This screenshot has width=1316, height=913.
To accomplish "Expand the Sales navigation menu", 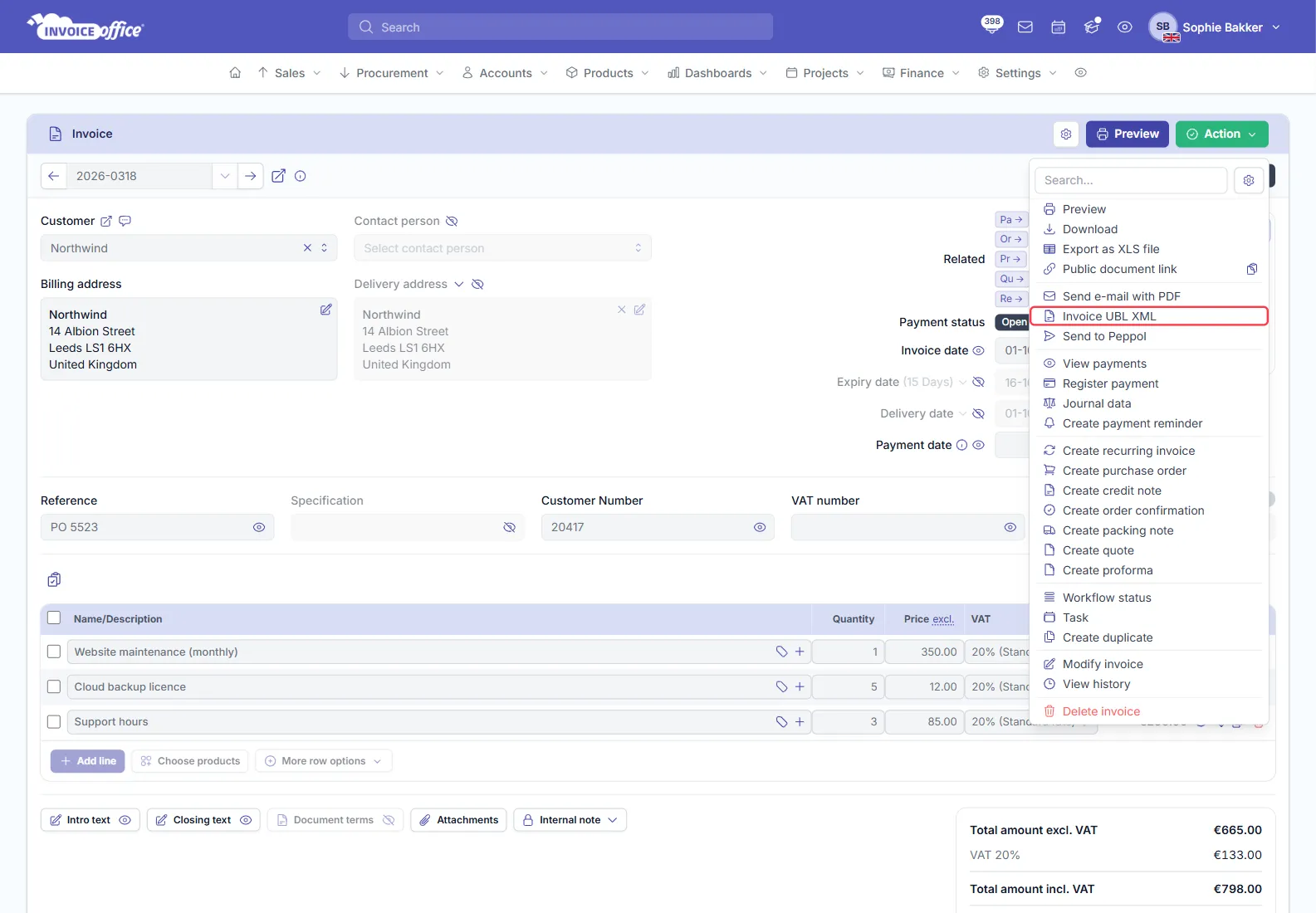I will [x=289, y=73].
